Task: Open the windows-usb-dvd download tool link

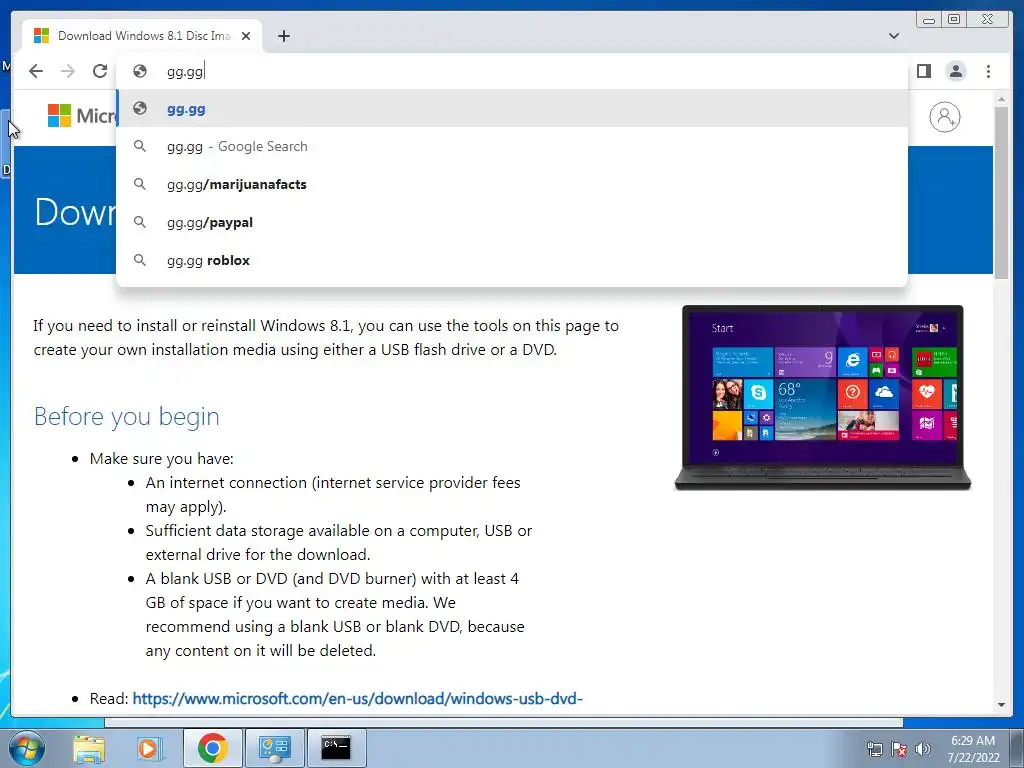Action: pos(357,698)
